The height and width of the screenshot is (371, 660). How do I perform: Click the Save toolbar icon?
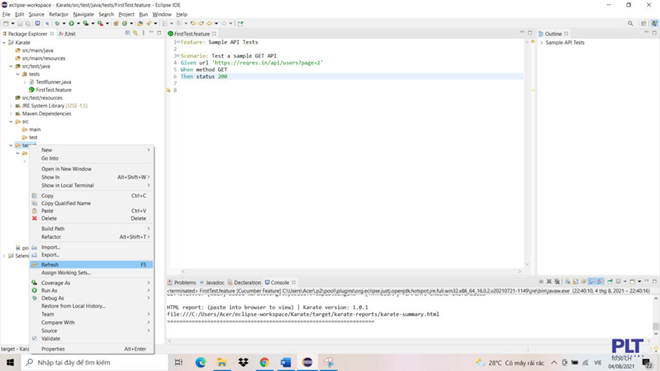[x=20, y=24]
